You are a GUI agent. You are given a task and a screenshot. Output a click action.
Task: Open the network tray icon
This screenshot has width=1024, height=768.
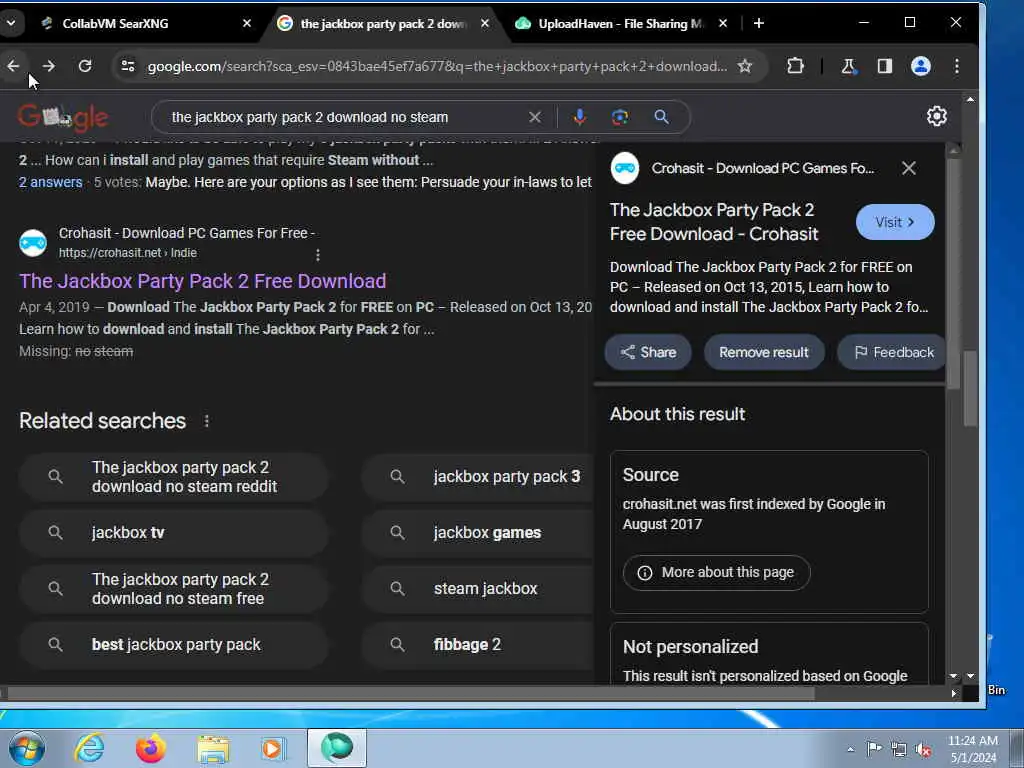[899, 750]
